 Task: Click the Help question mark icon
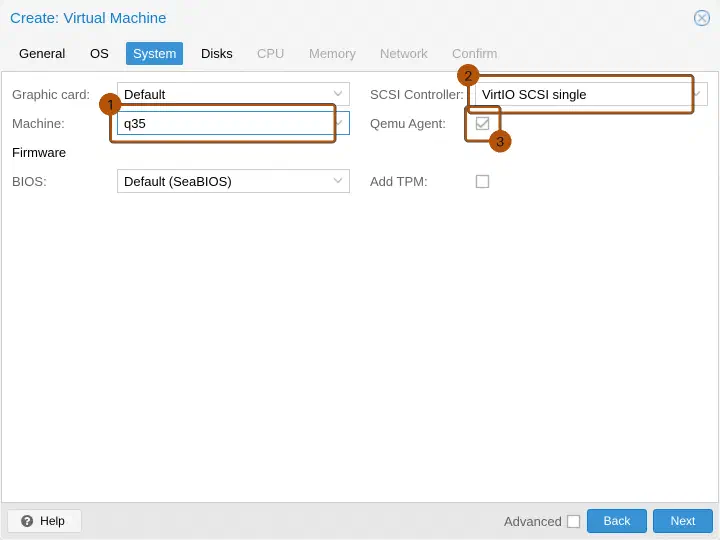click(x=27, y=521)
